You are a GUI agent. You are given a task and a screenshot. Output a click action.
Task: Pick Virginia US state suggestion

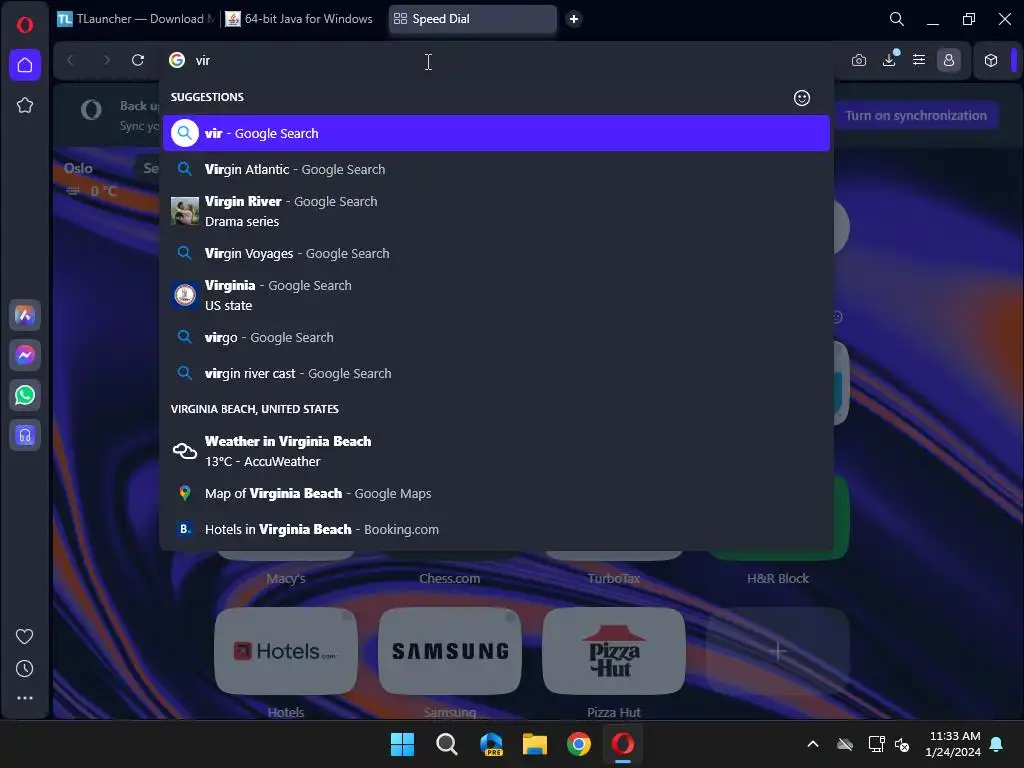[x=496, y=295]
